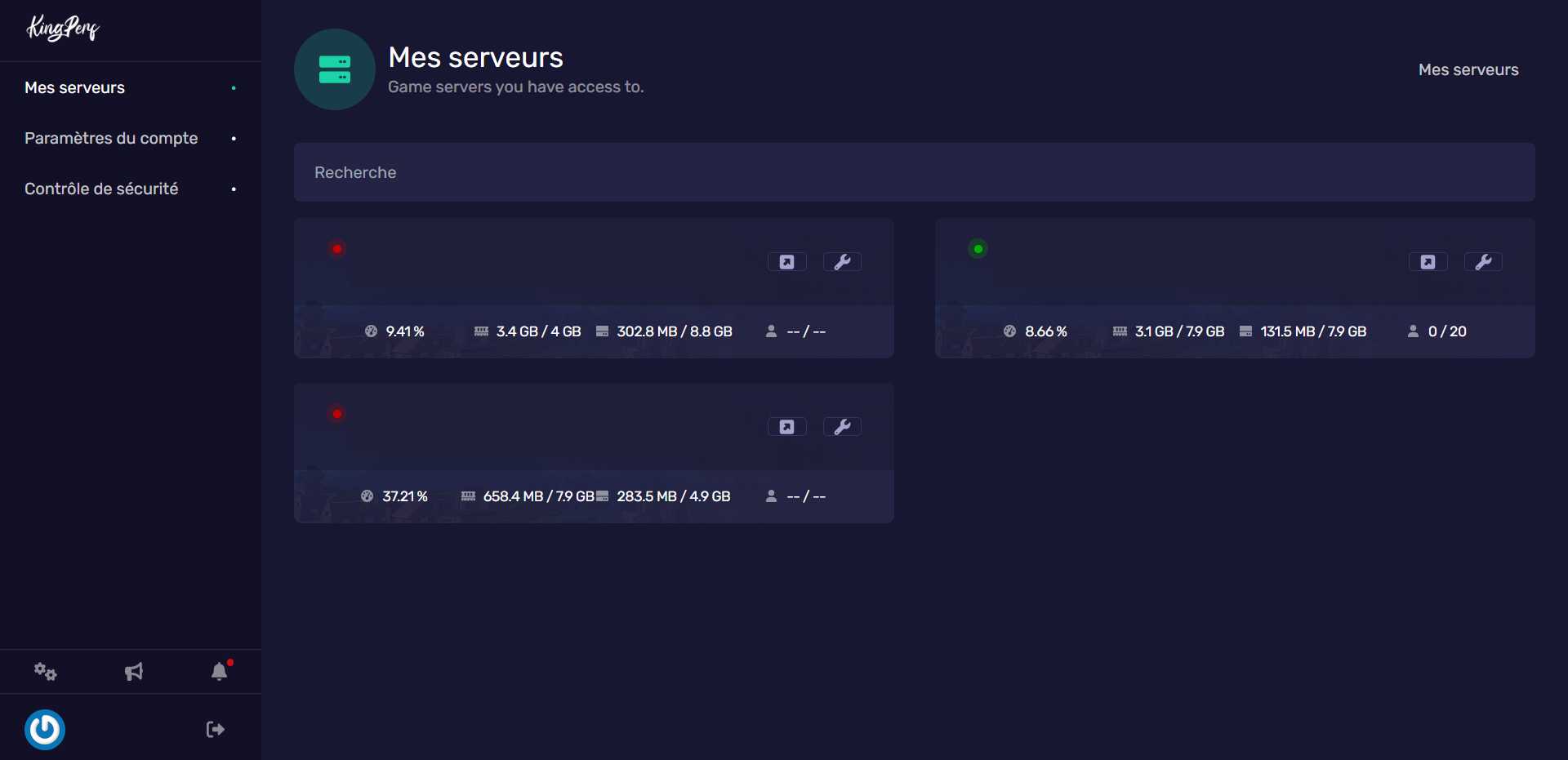Screen dimensions: 1568x760
Task: Show notifications via the bell icon
Action: pos(219,672)
